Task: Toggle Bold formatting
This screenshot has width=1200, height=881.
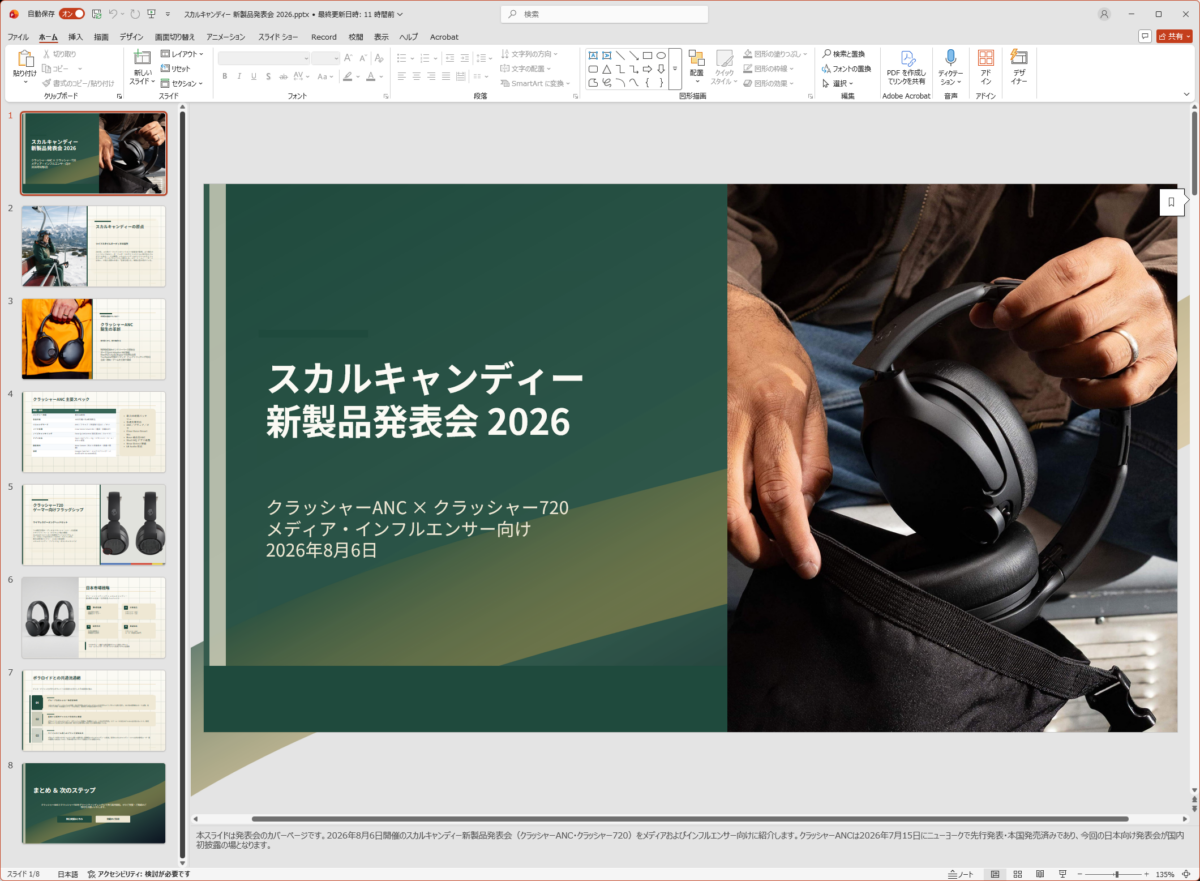Action: 225,76
